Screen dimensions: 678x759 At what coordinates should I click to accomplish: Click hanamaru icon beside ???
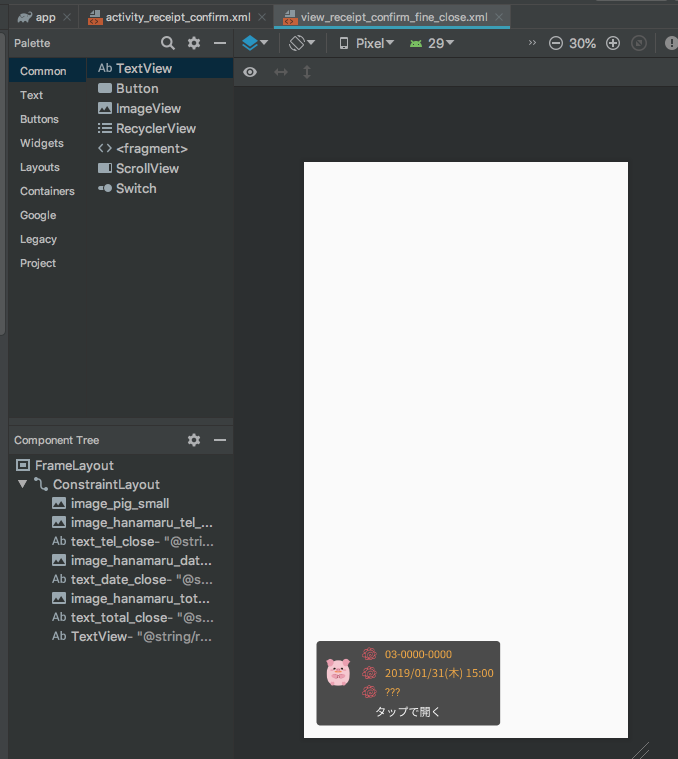coord(369,692)
